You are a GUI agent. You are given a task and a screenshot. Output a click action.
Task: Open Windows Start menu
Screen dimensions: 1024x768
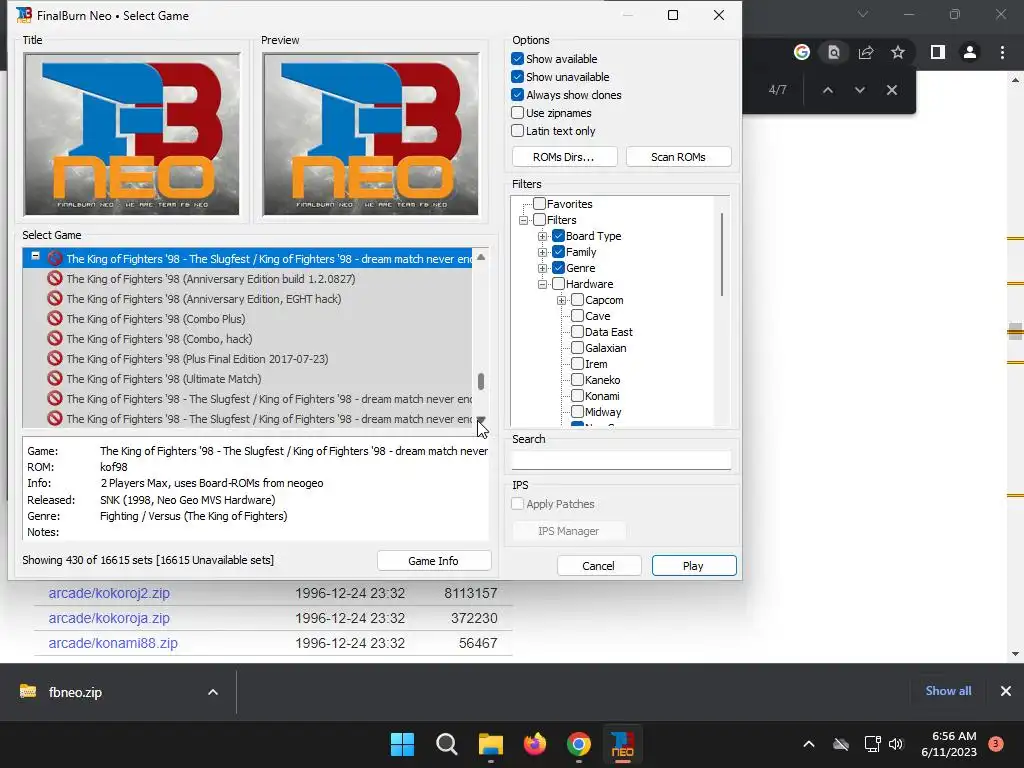pyautogui.click(x=402, y=744)
